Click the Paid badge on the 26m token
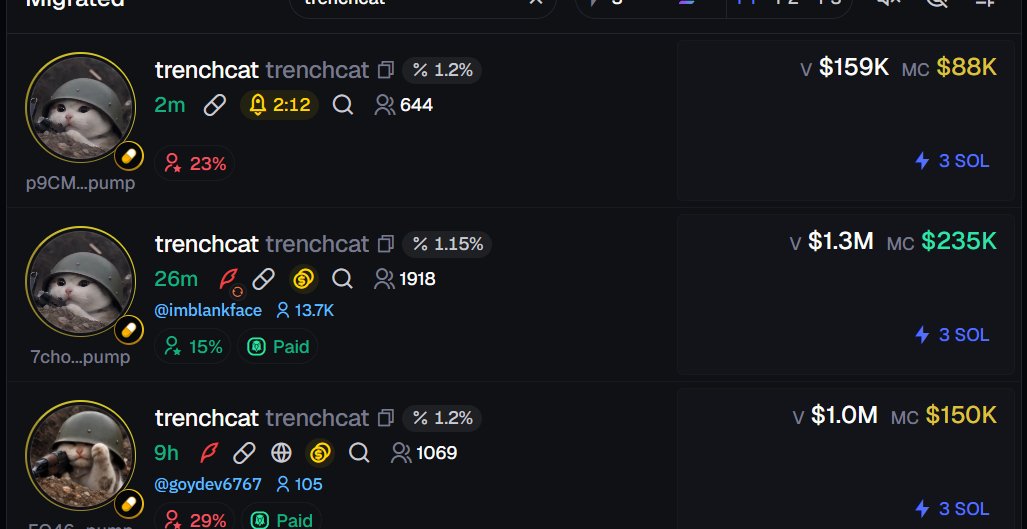This screenshot has width=1027, height=529. 278,346
